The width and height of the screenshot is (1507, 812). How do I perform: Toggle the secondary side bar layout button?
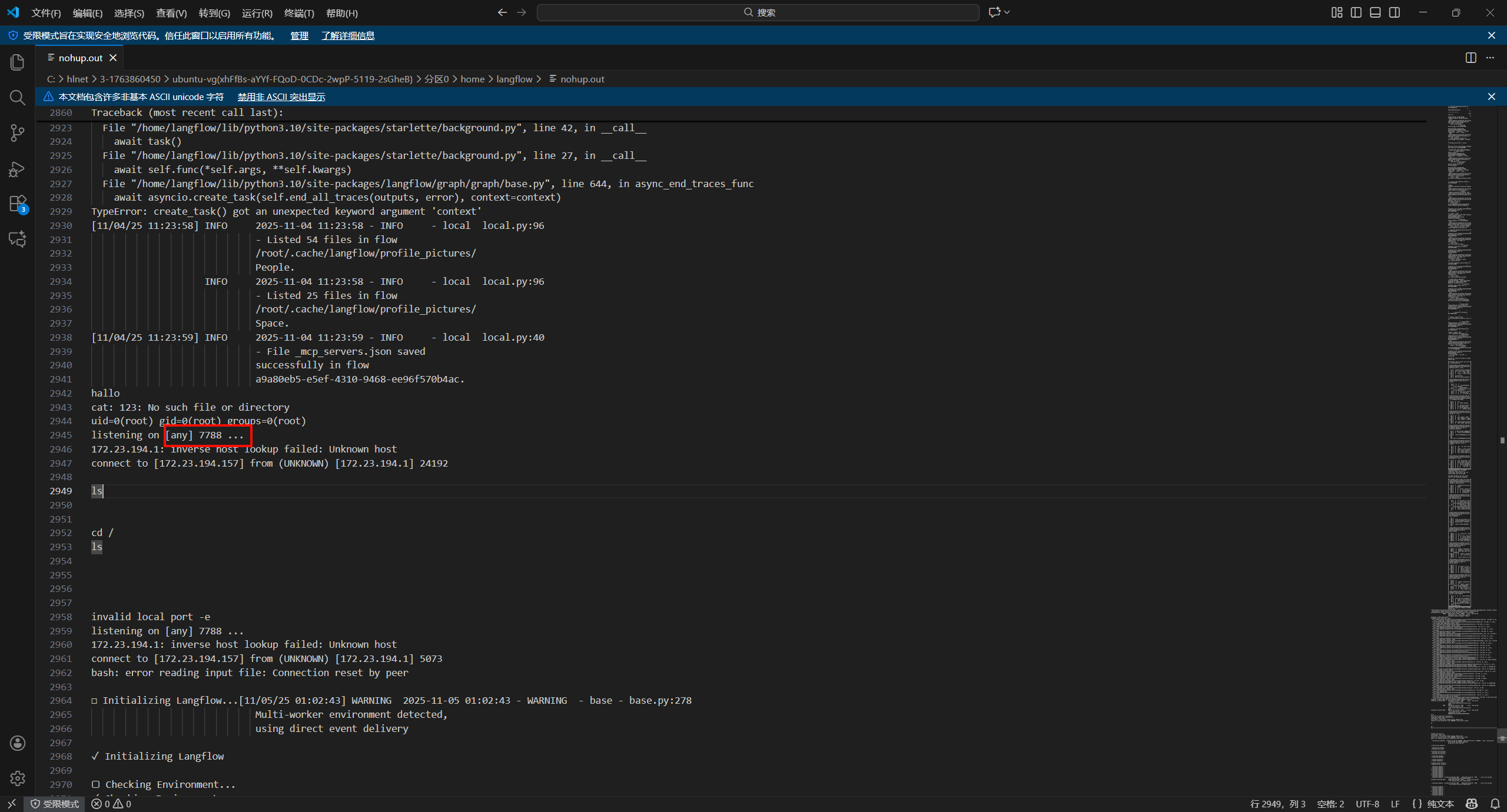[x=1394, y=12]
